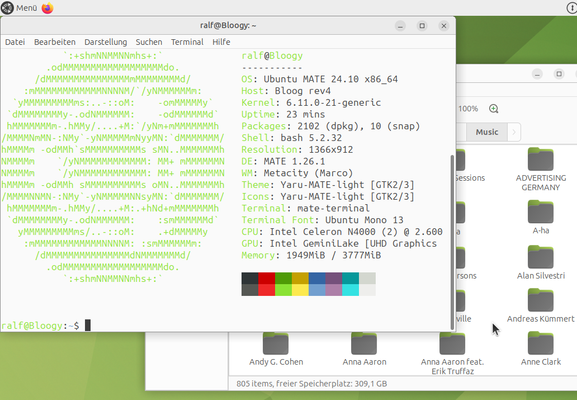Select the A-ha folder

541,217
